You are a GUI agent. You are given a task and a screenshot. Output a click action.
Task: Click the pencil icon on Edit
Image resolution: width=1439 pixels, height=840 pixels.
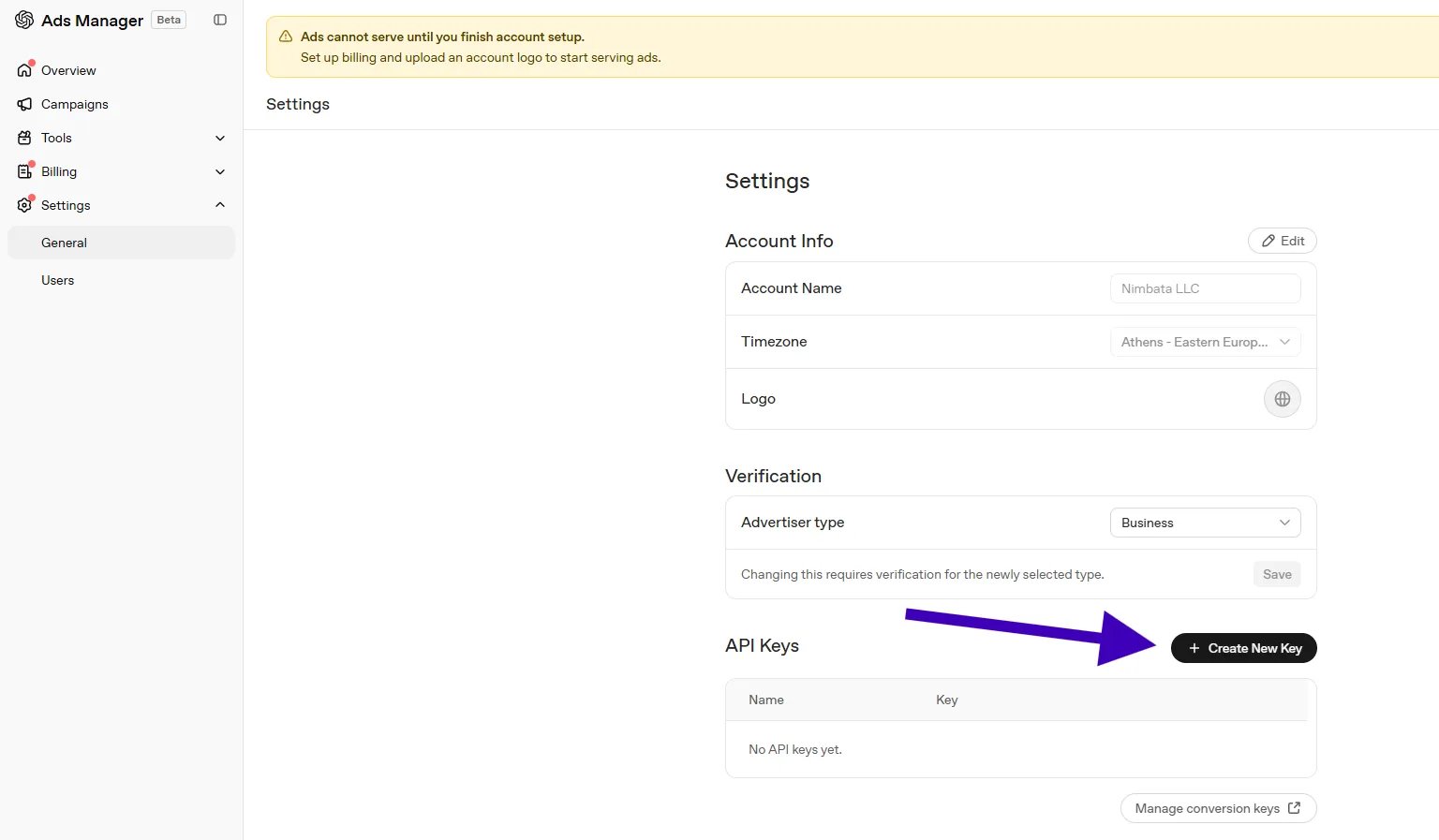[1268, 241]
